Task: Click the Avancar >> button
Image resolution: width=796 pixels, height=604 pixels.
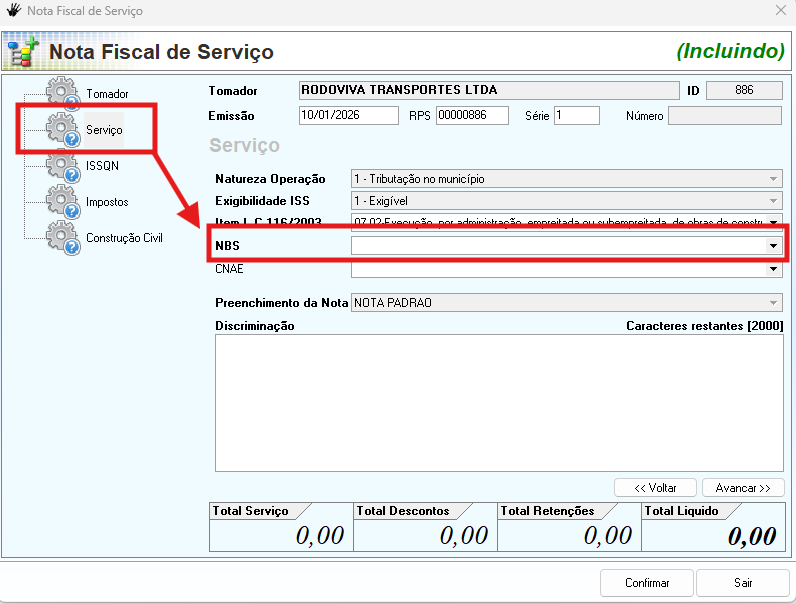Action: [x=743, y=488]
